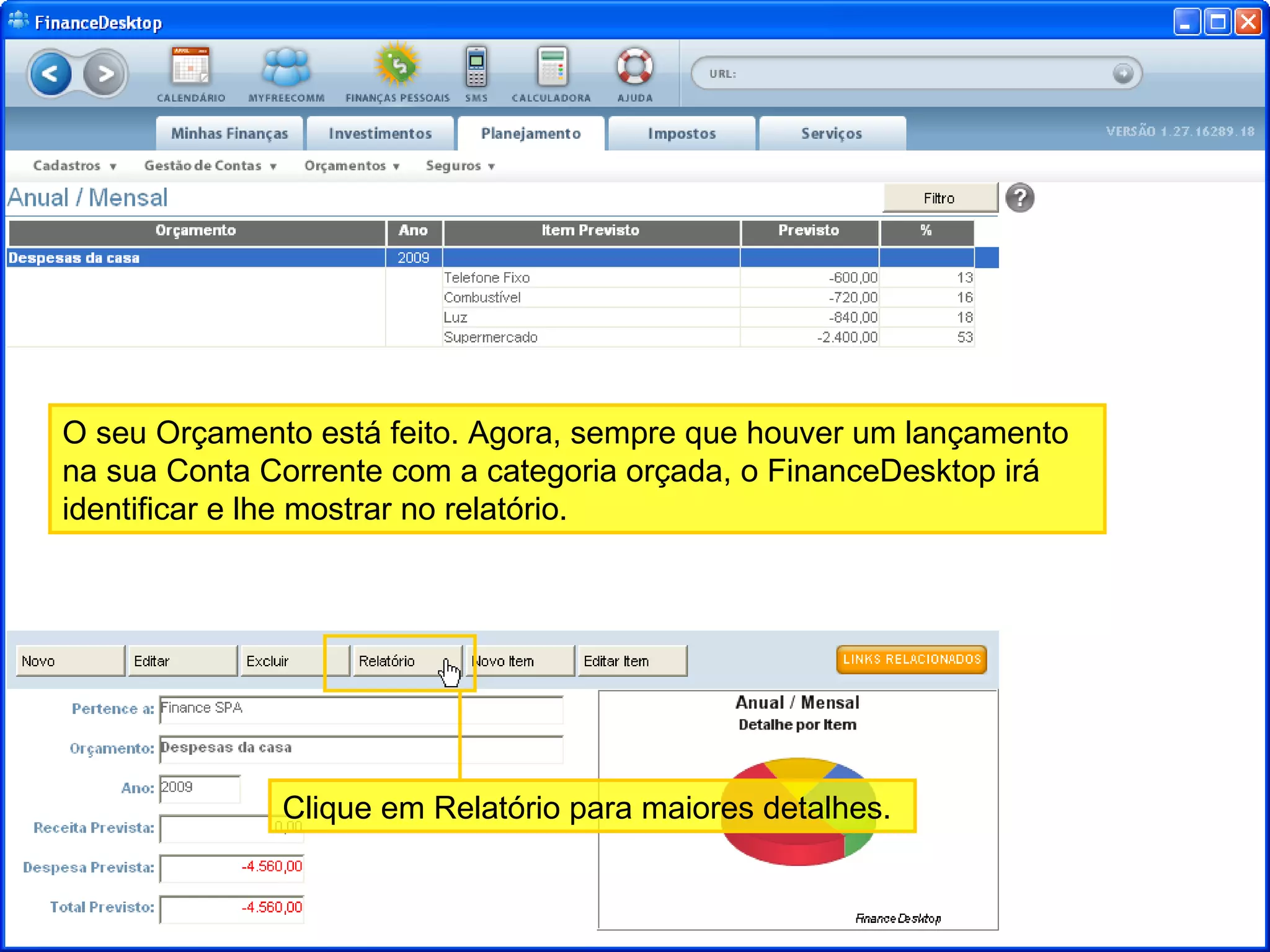Maximize the FinanceDesktop window

(1218, 22)
